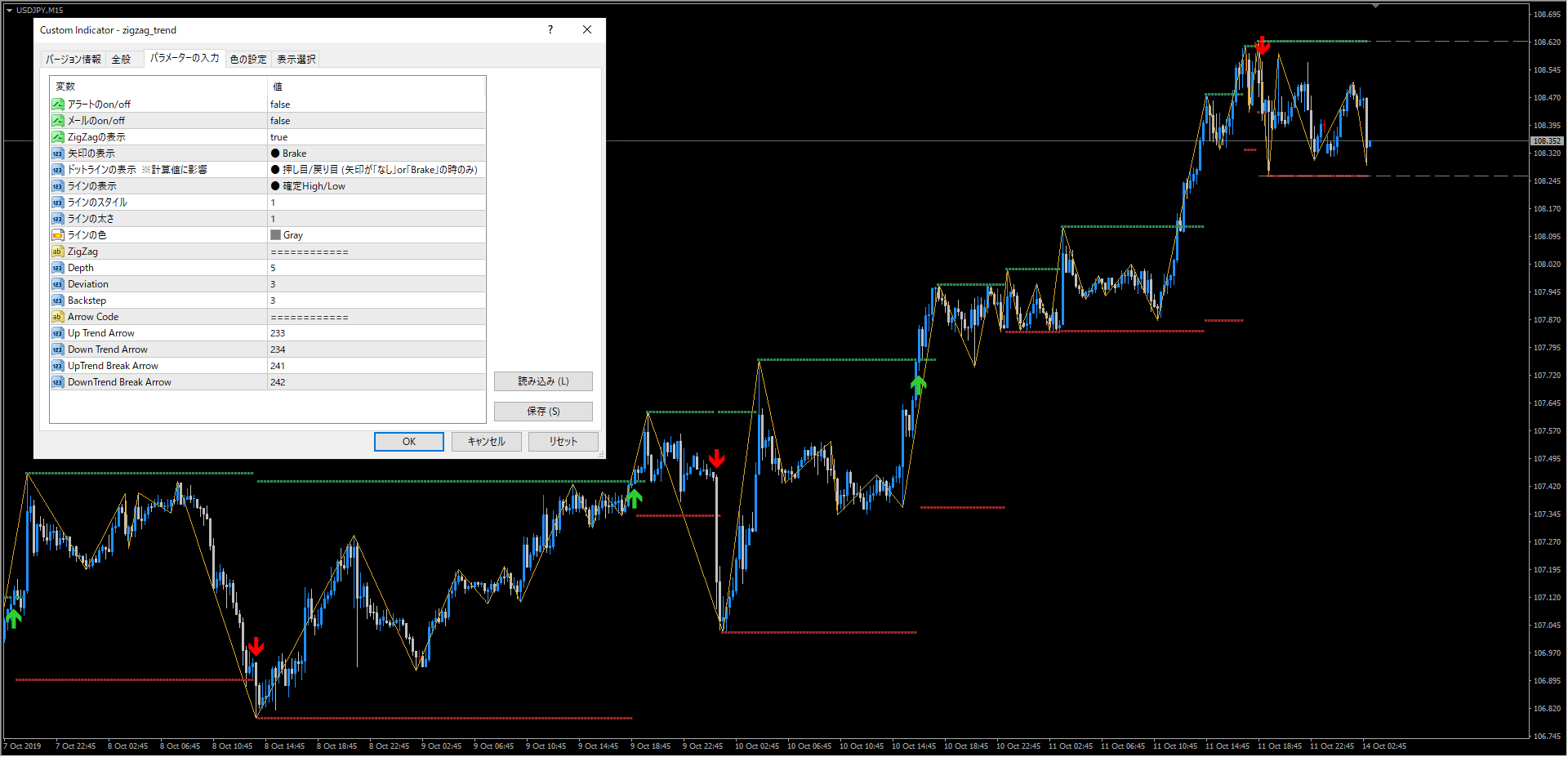Select the '1' value of ラインのスタイル
Viewport: 1568px width, 757px height.
[273, 203]
